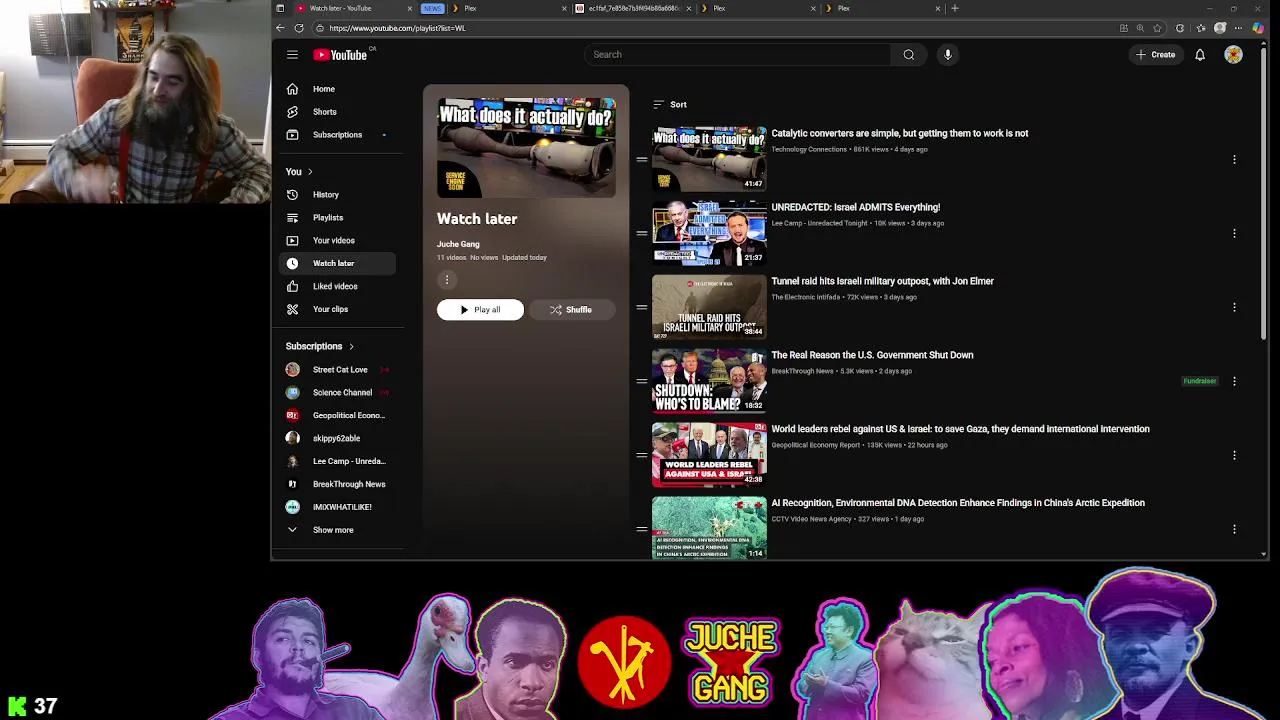The width and height of the screenshot is (1280, 720).
Task: Open options menu for Tunnel raid video
Action: [x=1234, y=307]
